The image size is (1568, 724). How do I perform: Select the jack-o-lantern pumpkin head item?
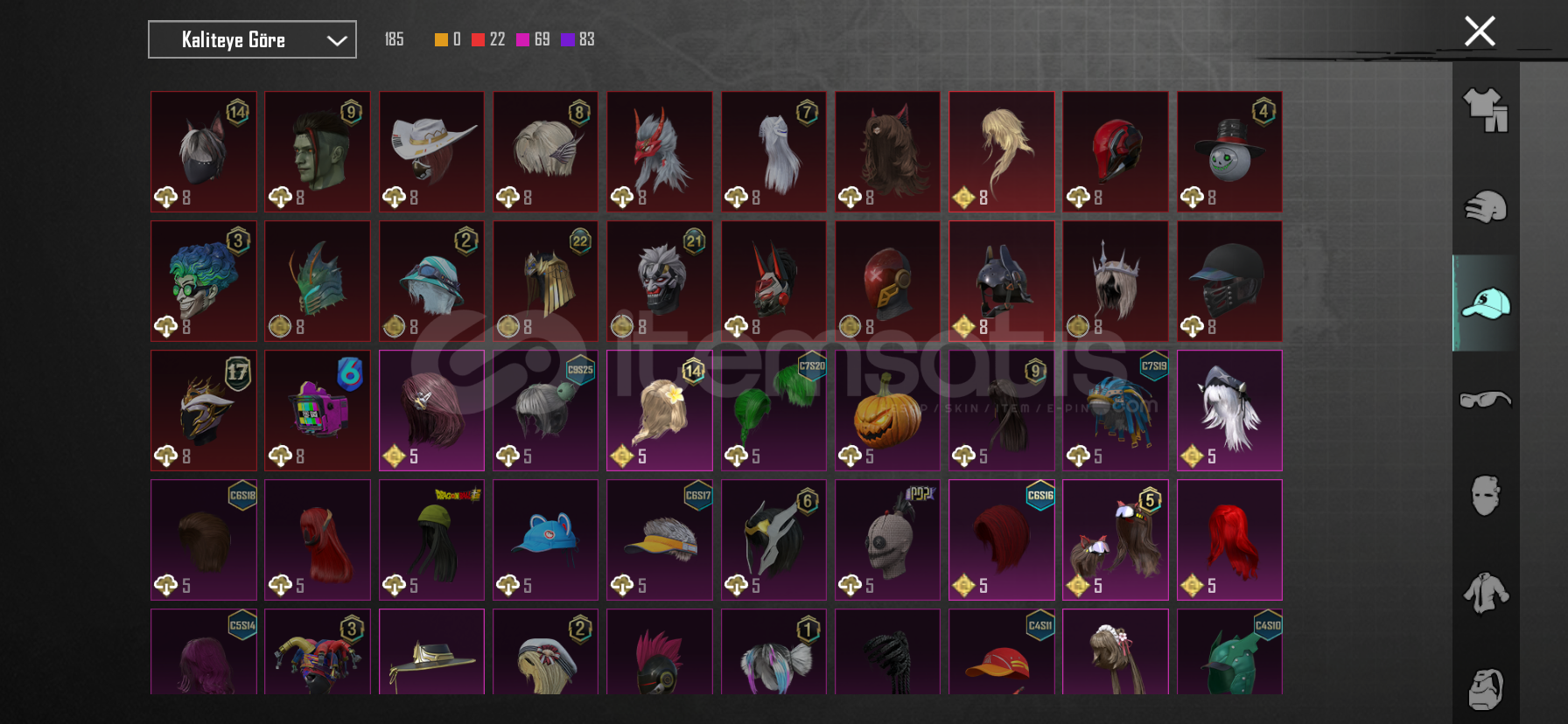coord(887,410)
